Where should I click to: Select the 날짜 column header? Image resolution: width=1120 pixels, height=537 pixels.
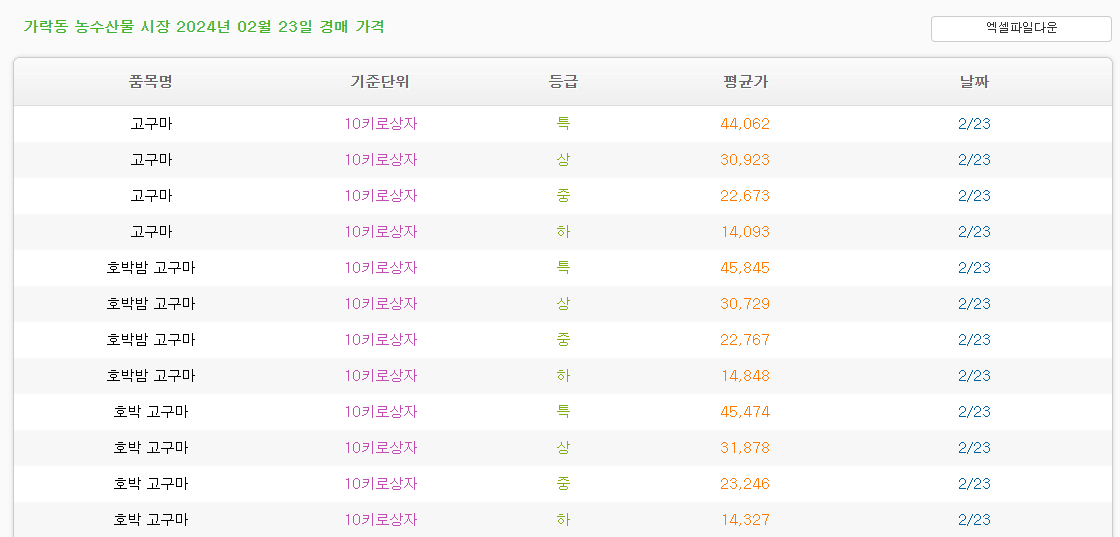974,81
